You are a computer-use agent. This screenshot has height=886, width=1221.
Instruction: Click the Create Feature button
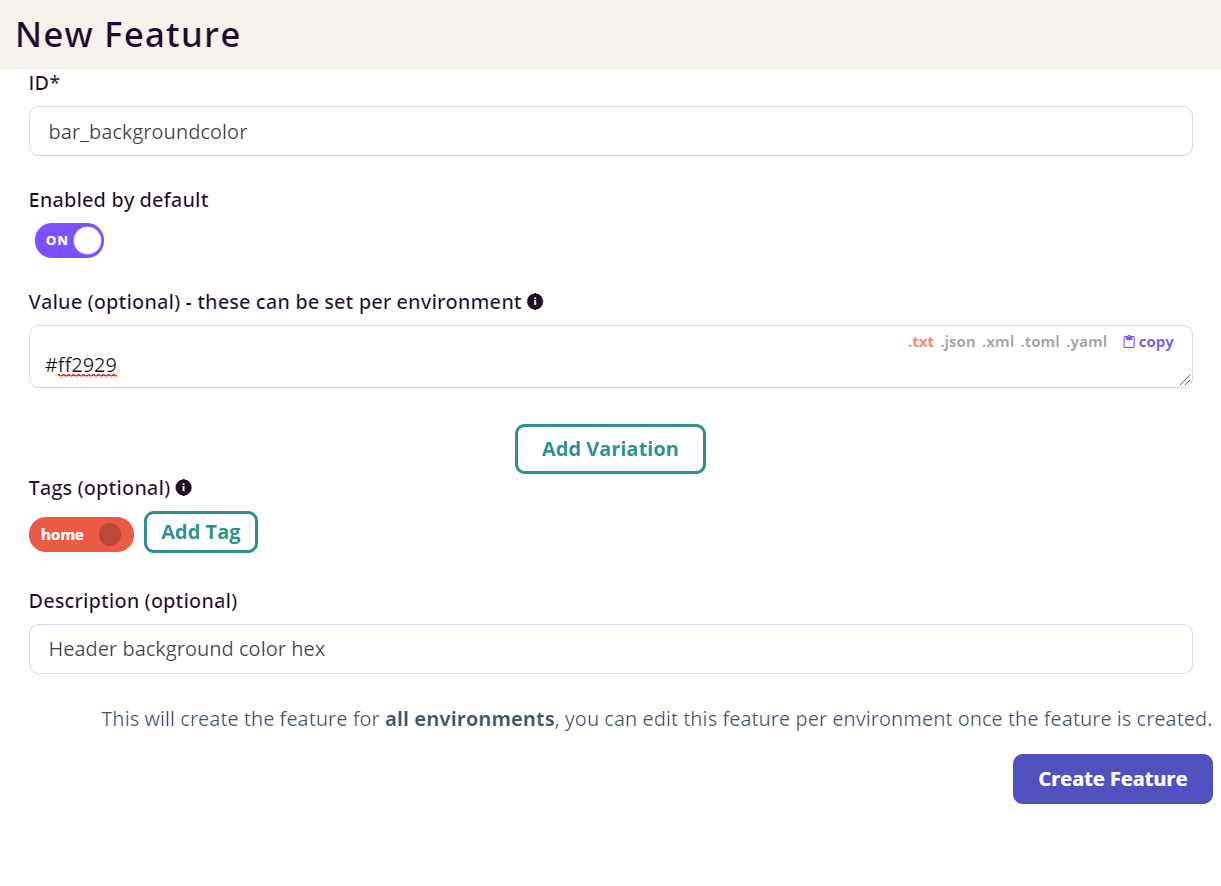coord(1112,779)
